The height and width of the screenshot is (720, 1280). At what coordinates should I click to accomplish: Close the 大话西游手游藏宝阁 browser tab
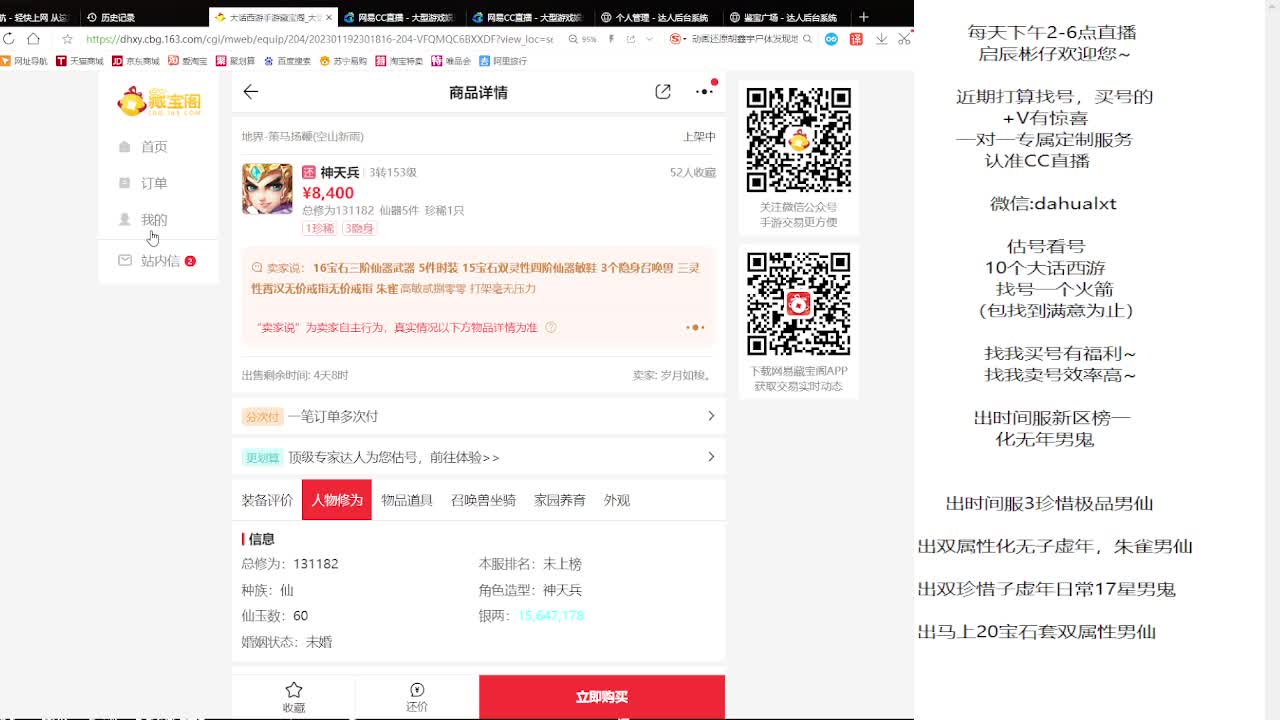pyautogui.click(x=330, y=17)
